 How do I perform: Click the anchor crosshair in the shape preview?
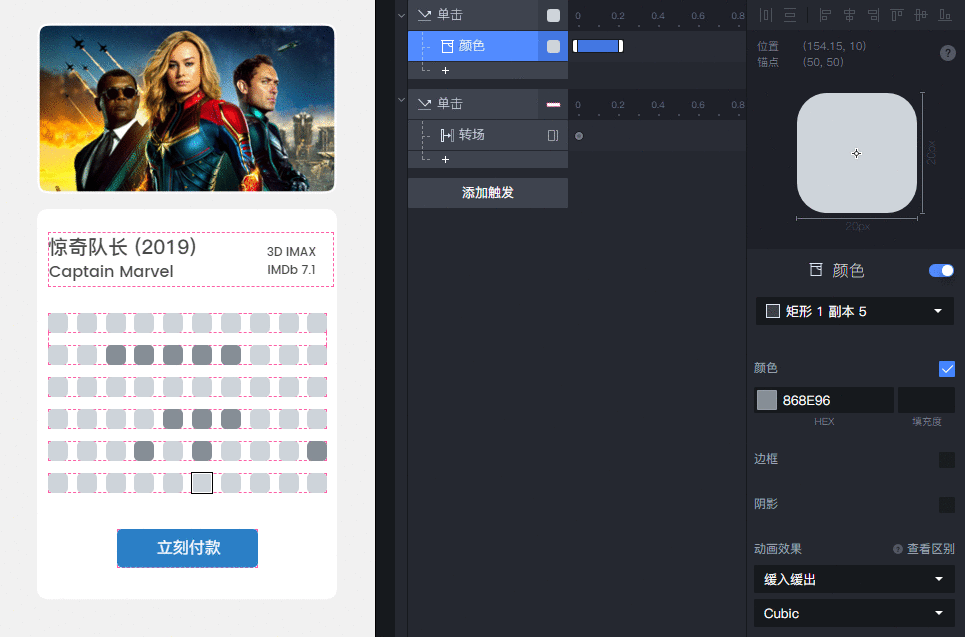pos(857,153)
